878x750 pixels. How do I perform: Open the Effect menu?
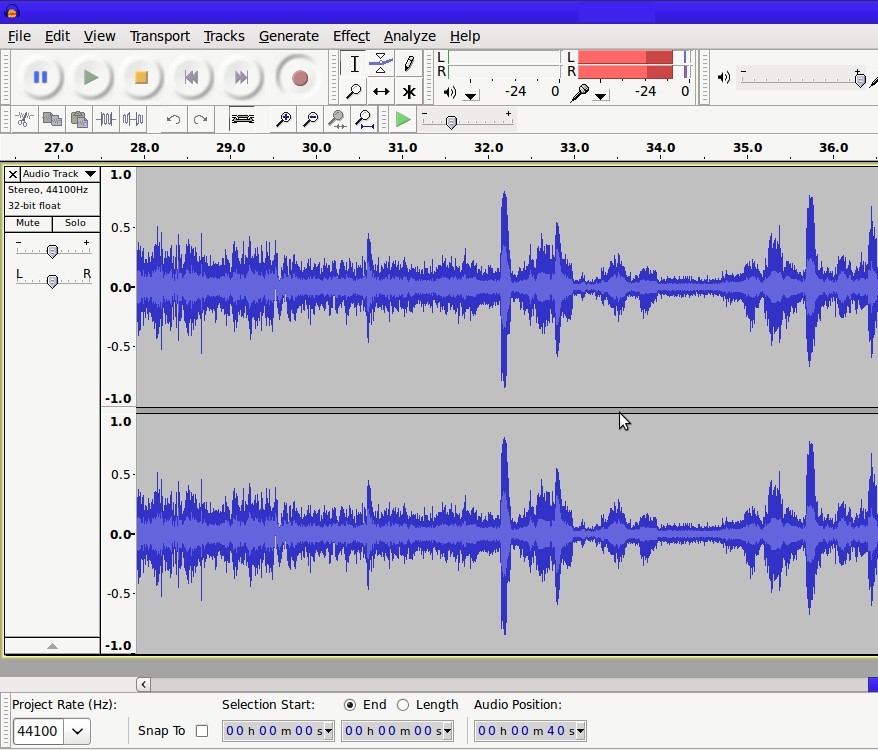click(x=351, y=36)
